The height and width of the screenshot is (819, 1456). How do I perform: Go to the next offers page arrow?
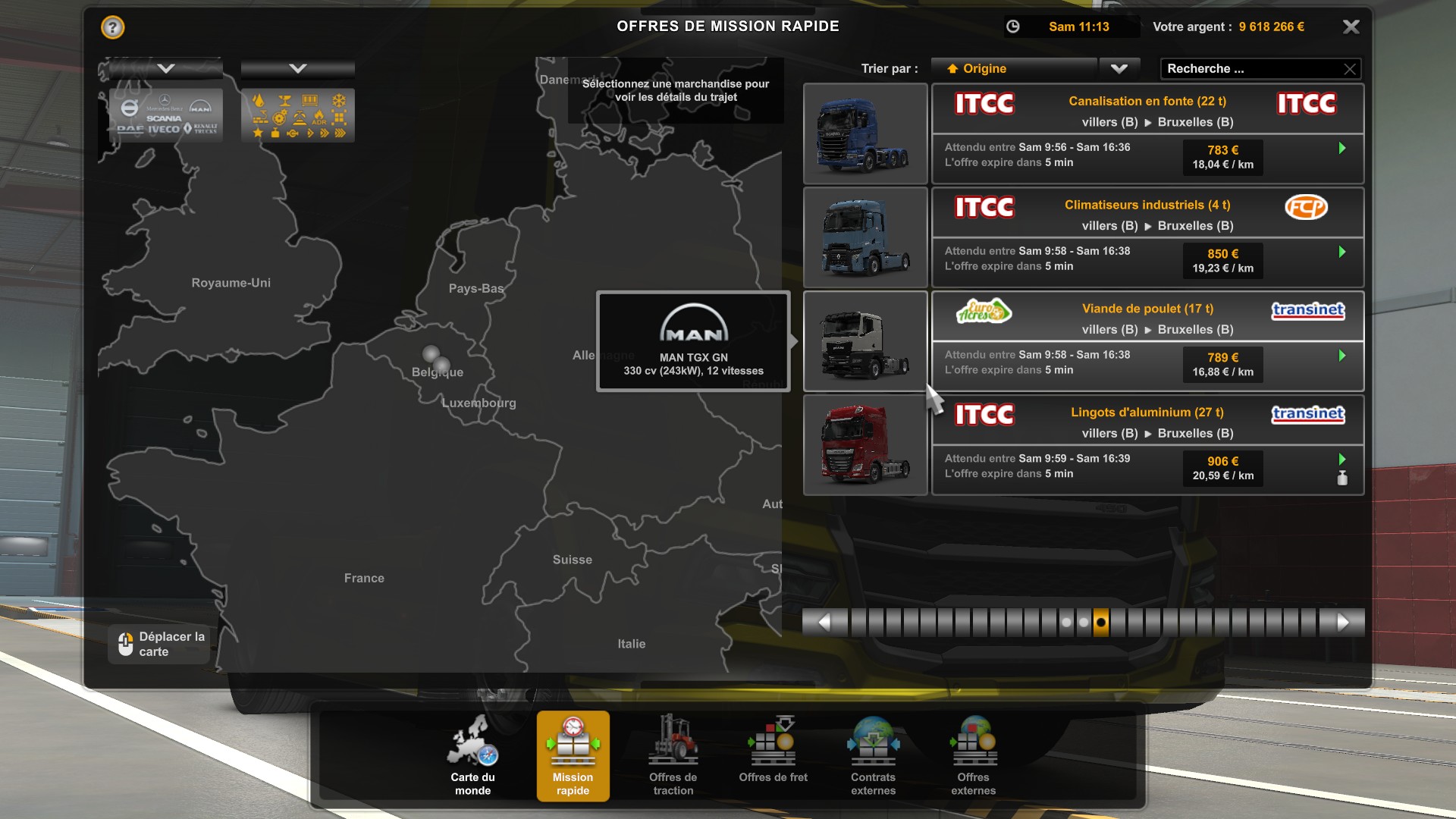tap(1342, 623)
